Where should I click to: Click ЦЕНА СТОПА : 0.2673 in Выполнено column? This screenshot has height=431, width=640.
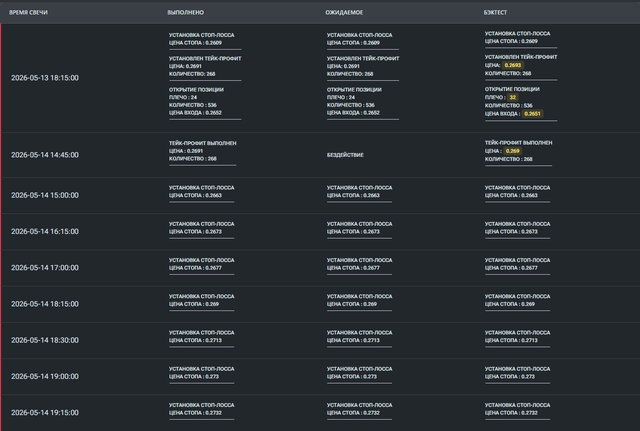pos(196,232)
